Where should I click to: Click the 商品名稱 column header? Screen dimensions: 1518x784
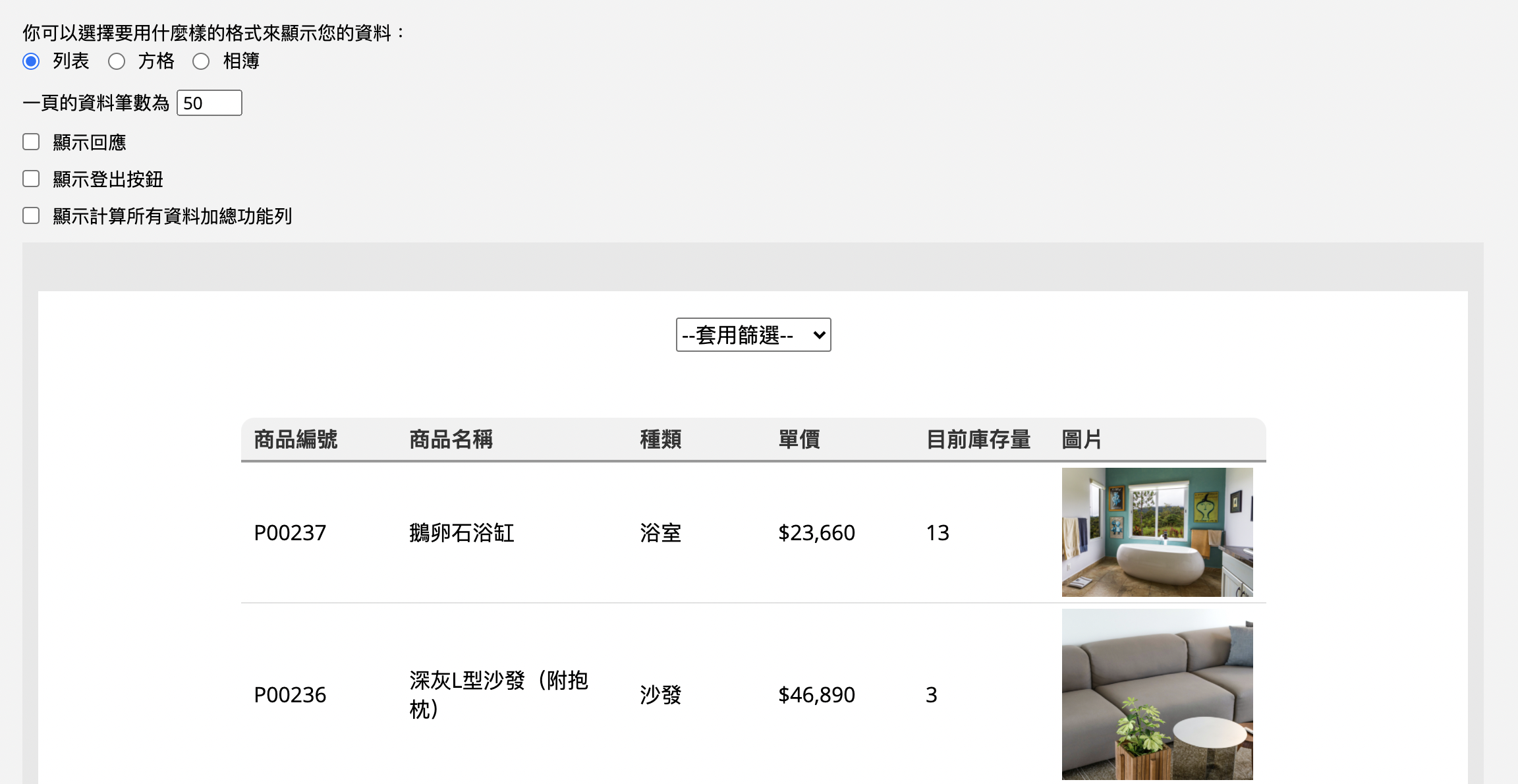[x=451, y=439]
